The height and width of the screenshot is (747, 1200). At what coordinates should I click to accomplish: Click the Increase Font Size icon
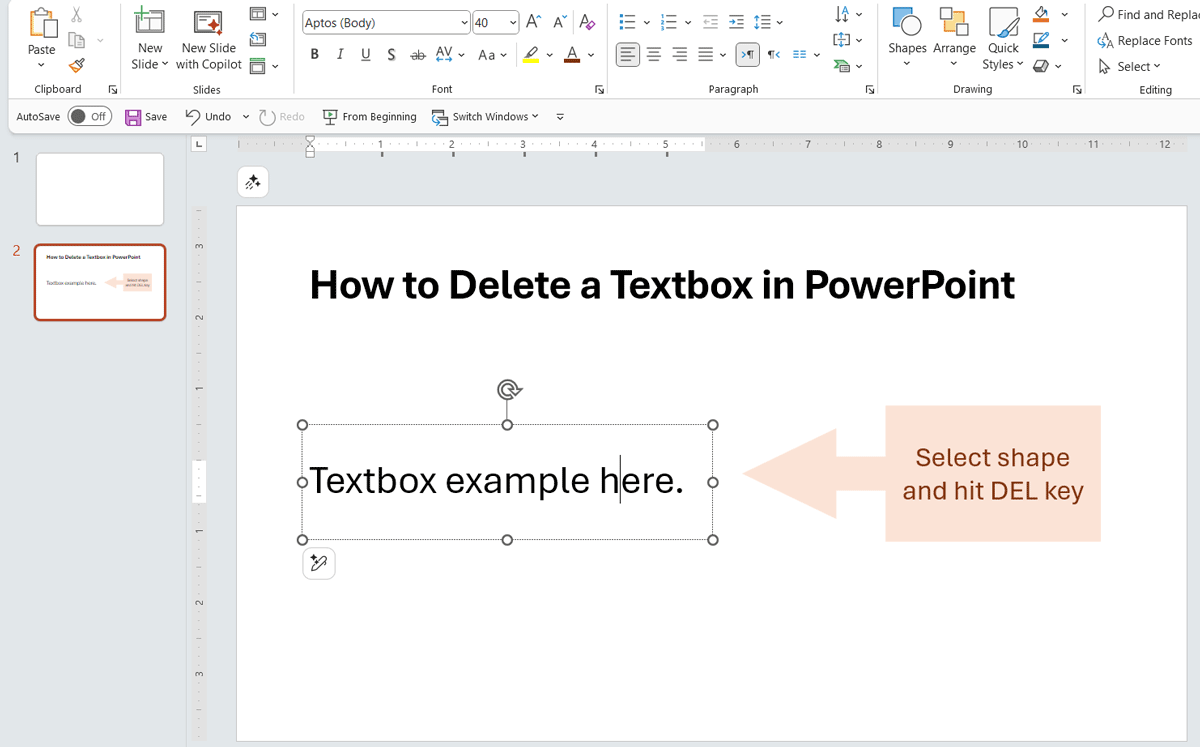pos(534,22)
